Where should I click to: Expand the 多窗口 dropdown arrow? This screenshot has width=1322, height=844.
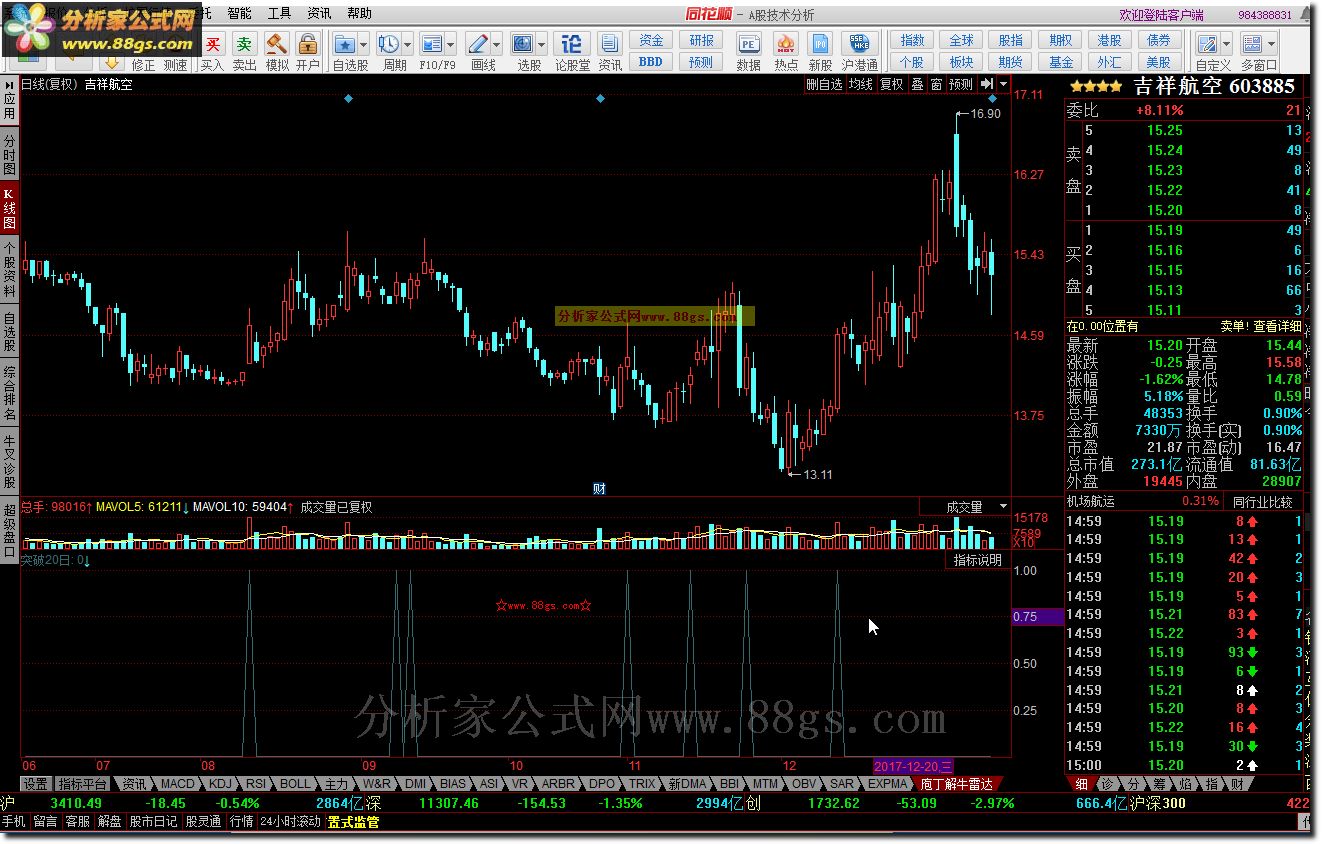[1272, 44]
